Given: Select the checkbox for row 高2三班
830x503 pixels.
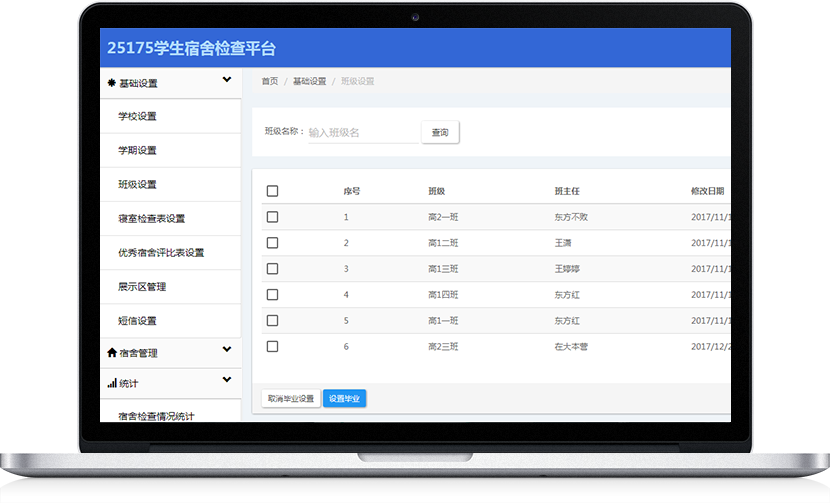Looking at the screenshot, I should pyautogui.click(x=272, y=346).
